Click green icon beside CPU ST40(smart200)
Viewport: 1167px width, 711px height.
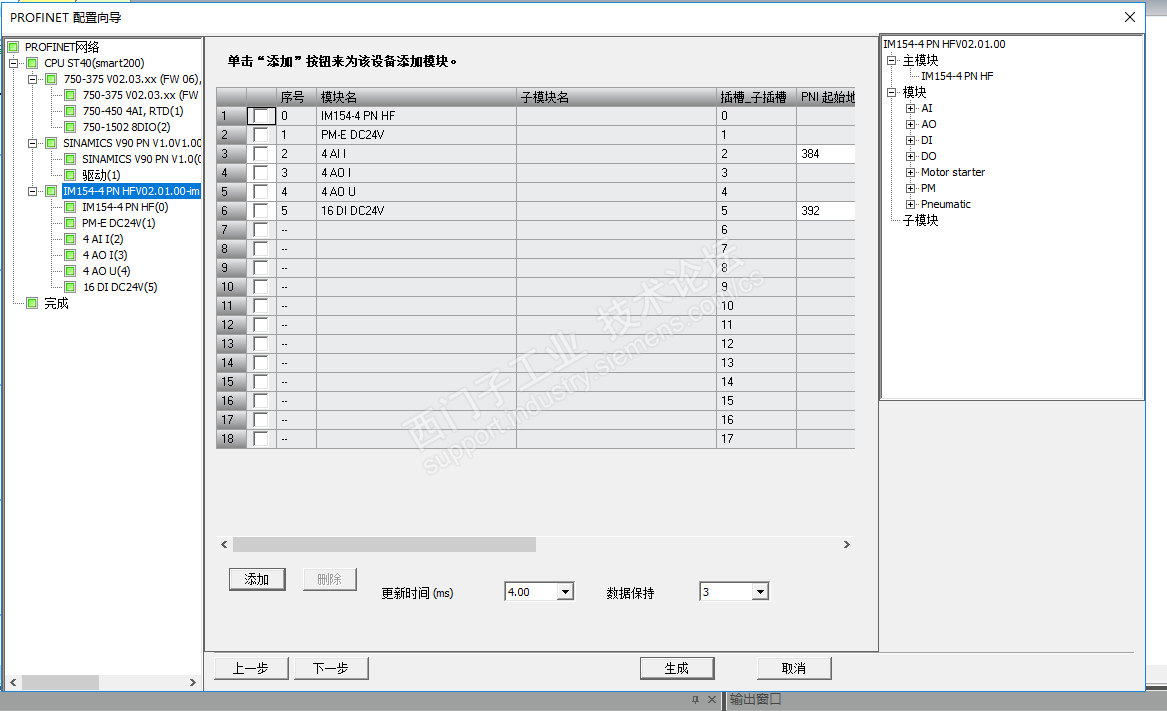32,63
